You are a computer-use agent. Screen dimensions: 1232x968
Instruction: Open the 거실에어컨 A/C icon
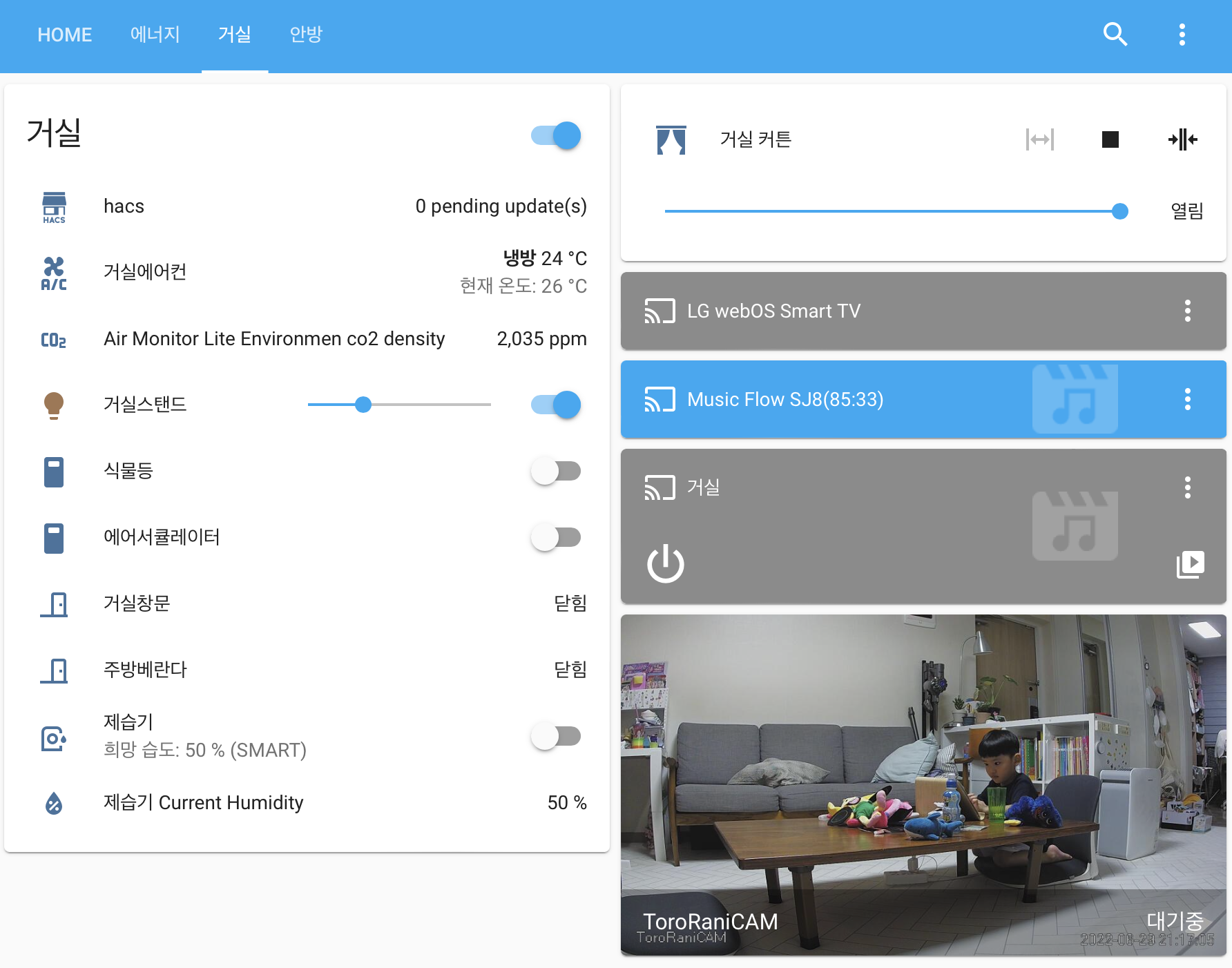click(54, 273)
